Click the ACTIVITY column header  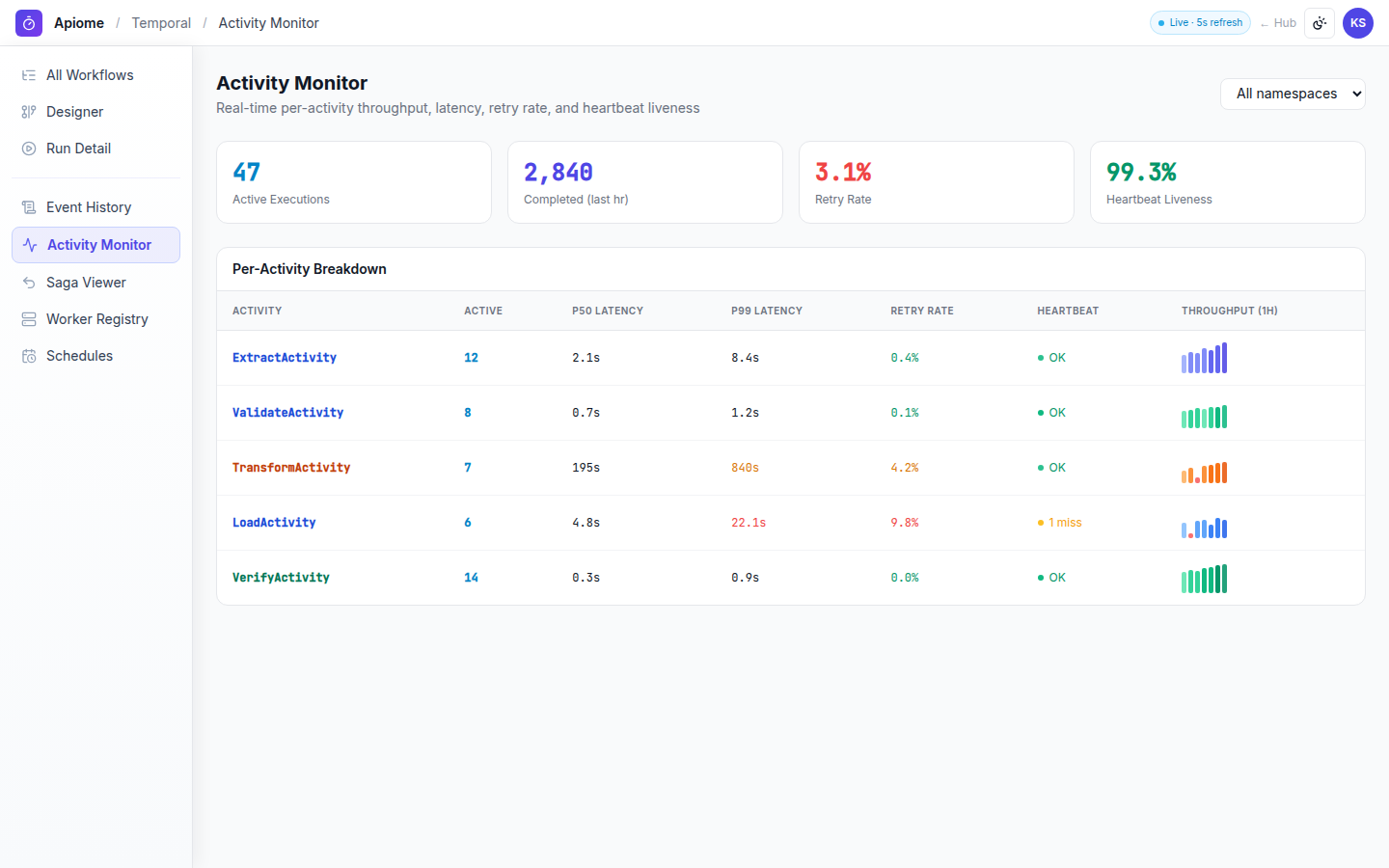(x=257, y=311)
